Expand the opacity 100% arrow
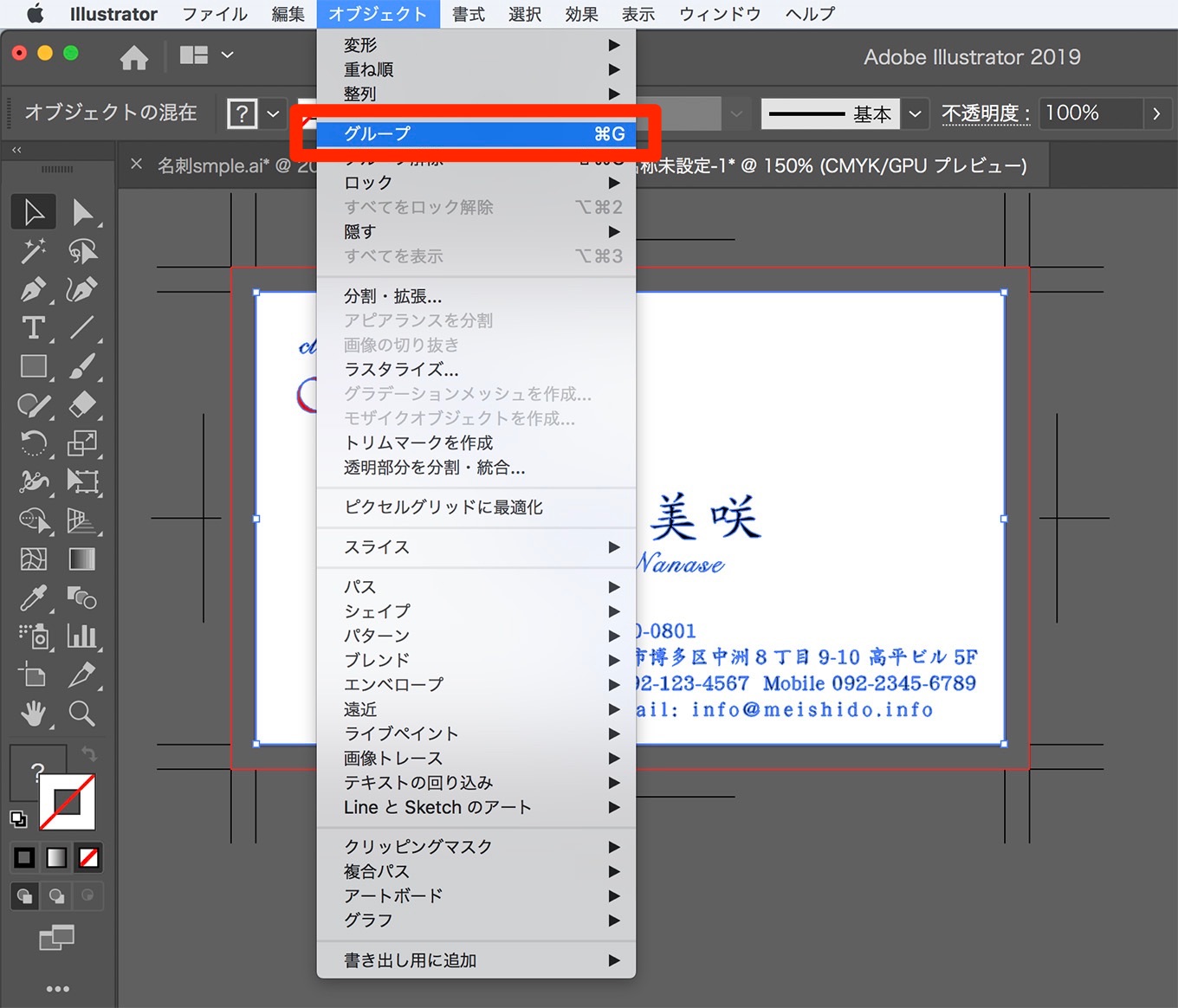This screenshot has width=1178, height=1008. (1155, 113)
